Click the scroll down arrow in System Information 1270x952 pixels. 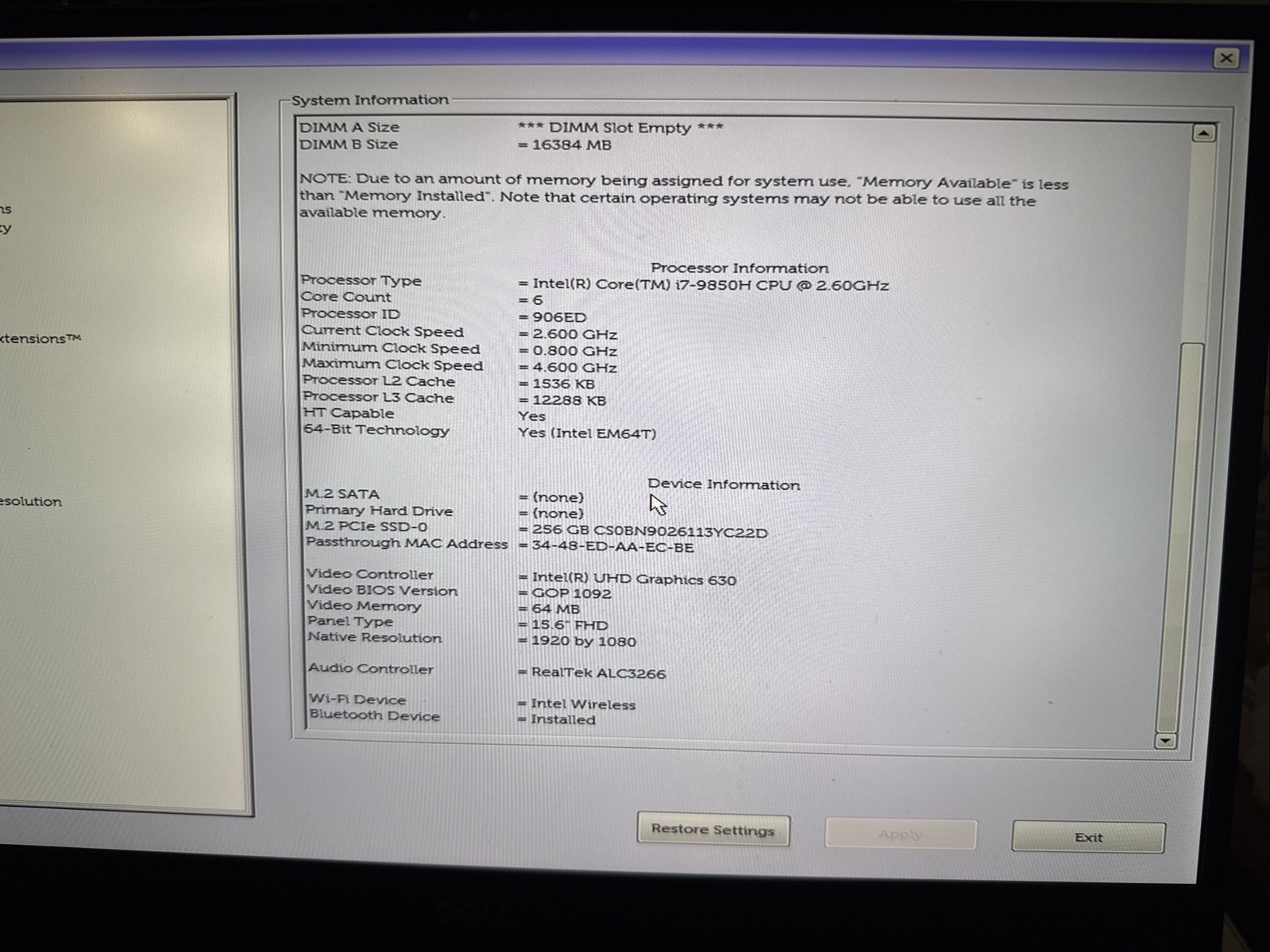coord(1165,741)
